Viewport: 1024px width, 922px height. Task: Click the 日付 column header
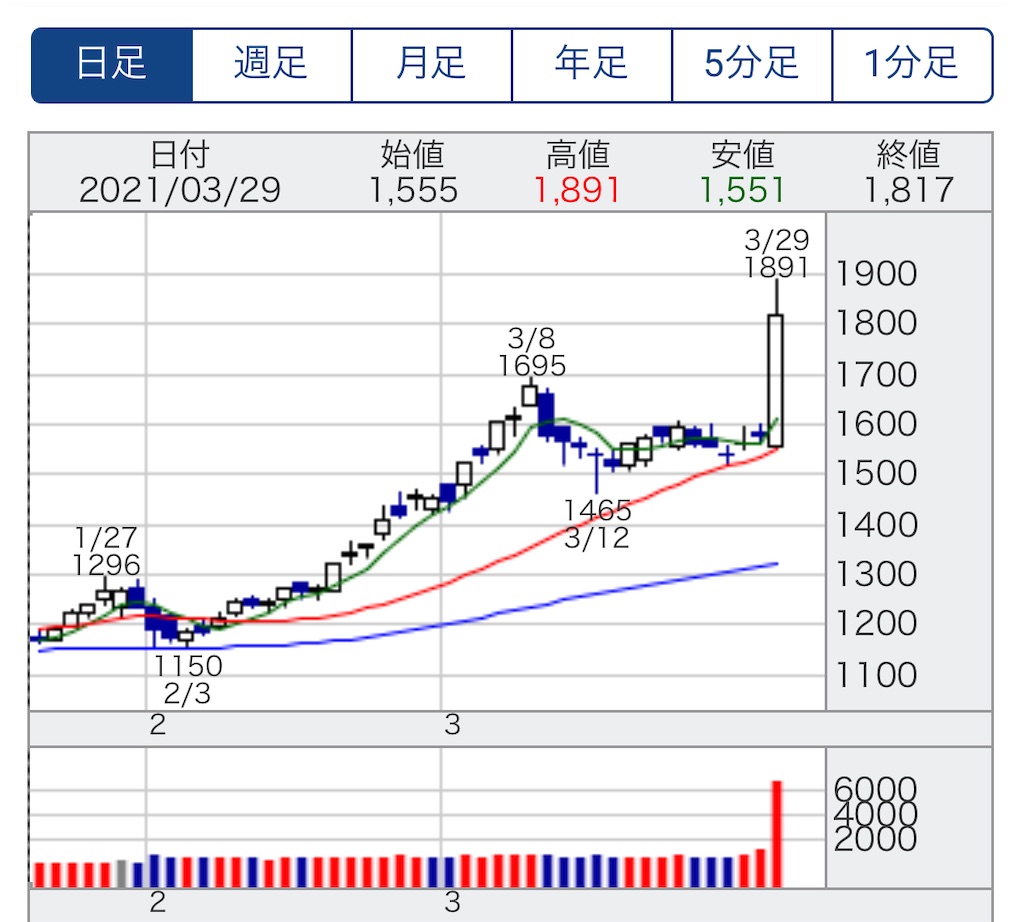(180, 155)
